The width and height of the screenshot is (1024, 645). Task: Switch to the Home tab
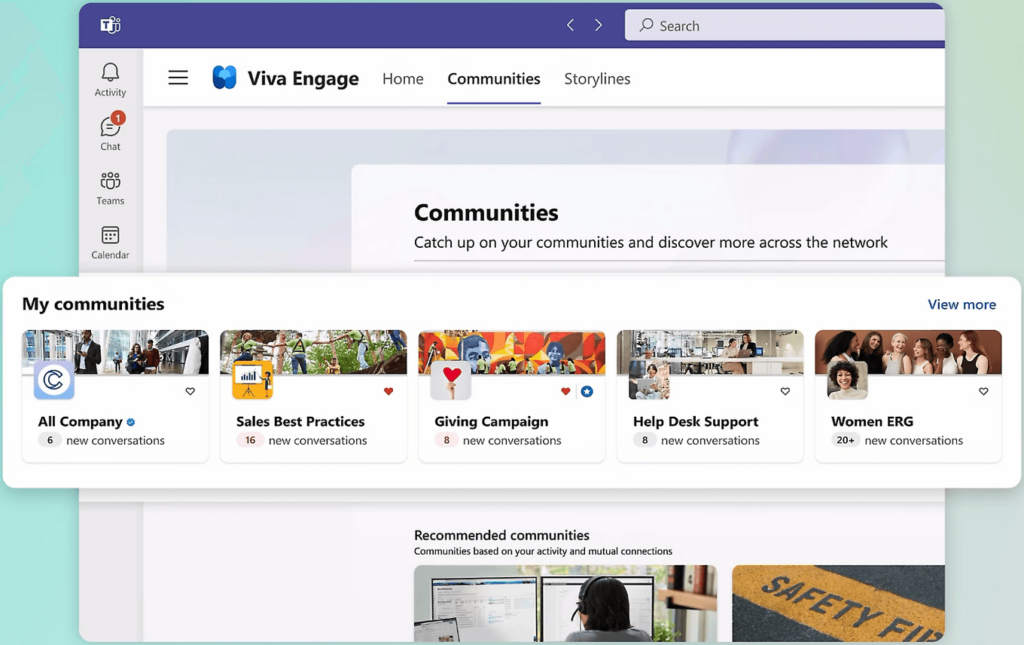(x=403, y=79)
